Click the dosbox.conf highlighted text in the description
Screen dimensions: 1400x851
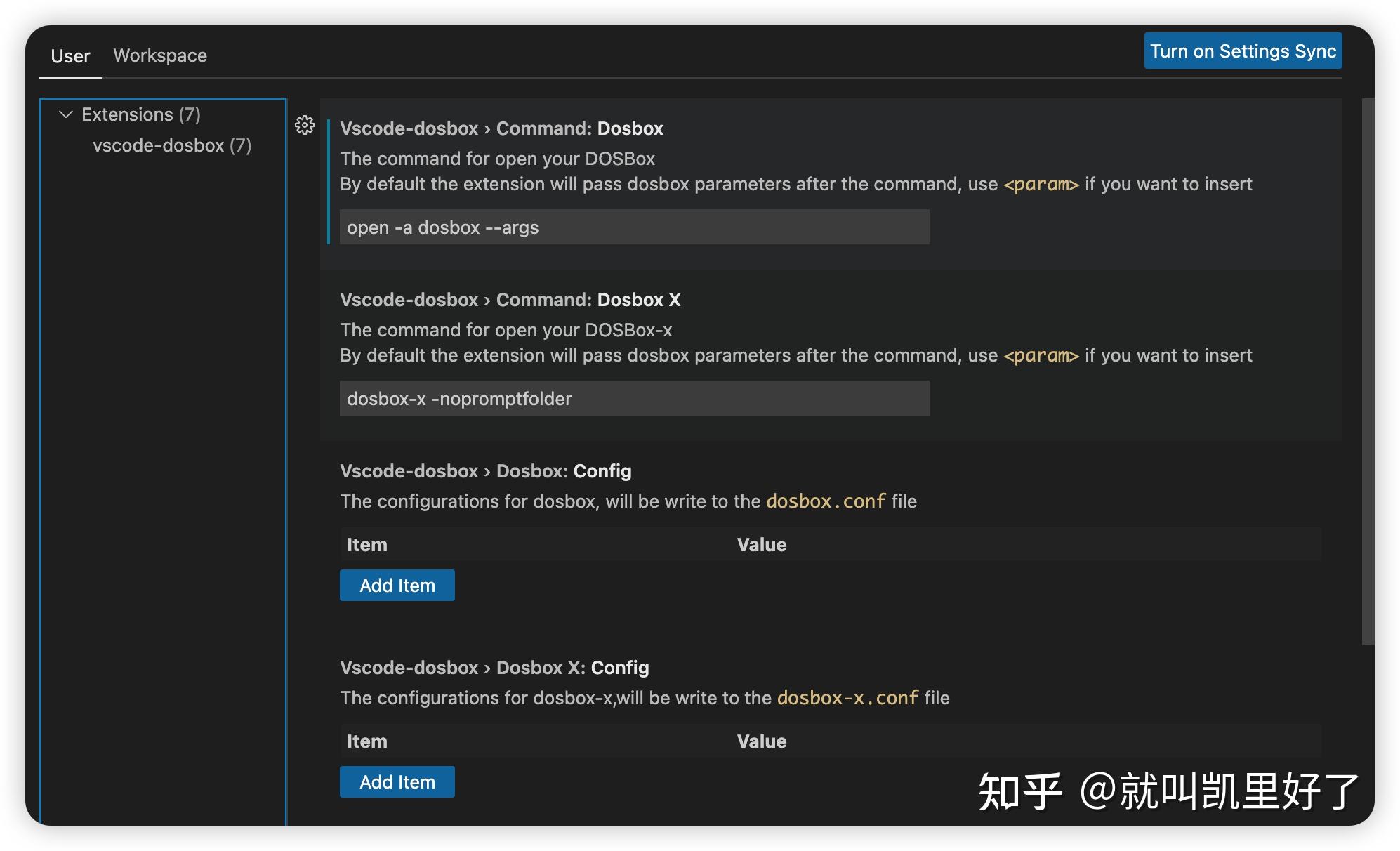coord(826,501)
